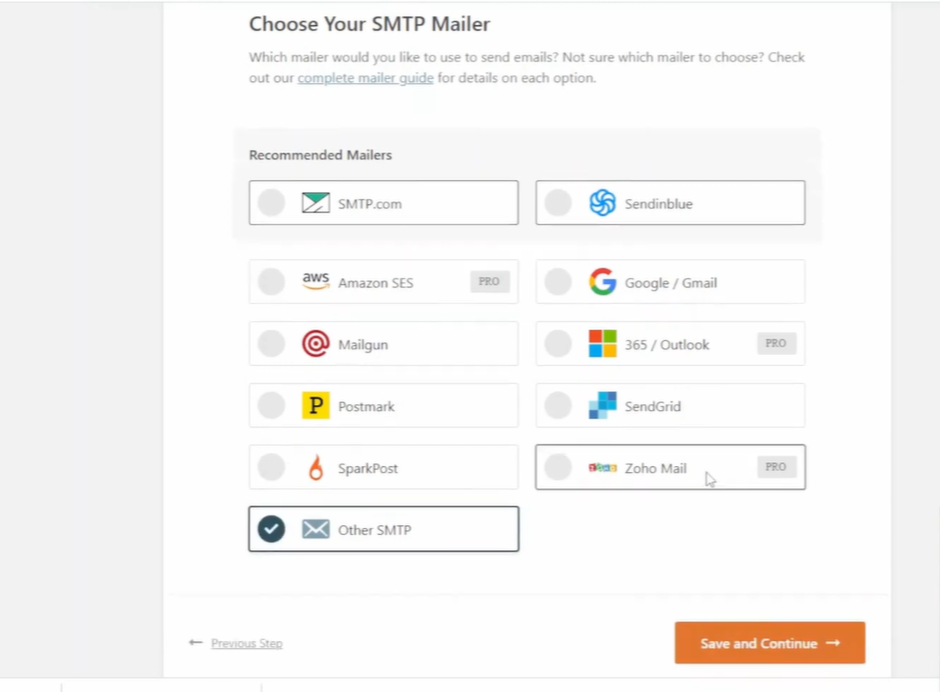The image size is (940, 692).
Task: Go back via Previous Step link
Action: coord(246,643)
